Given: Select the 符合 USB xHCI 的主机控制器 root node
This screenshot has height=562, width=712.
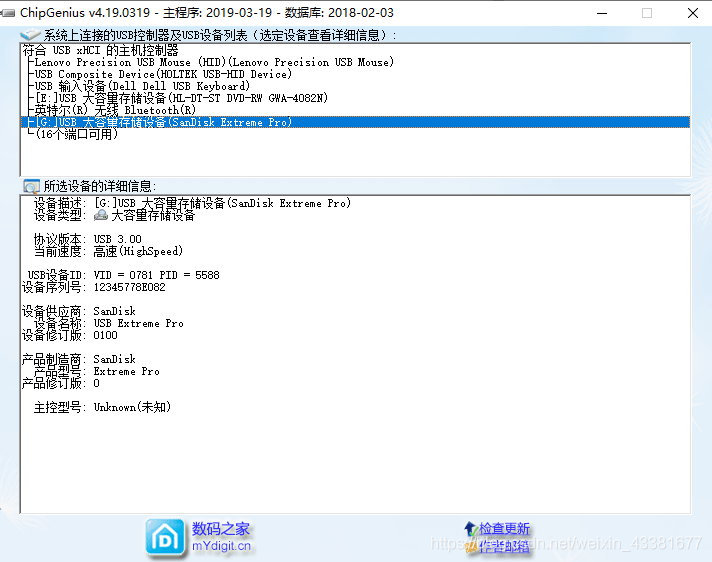Looking at the screenshot, I should pyautogui.click(x=100, y=50).
